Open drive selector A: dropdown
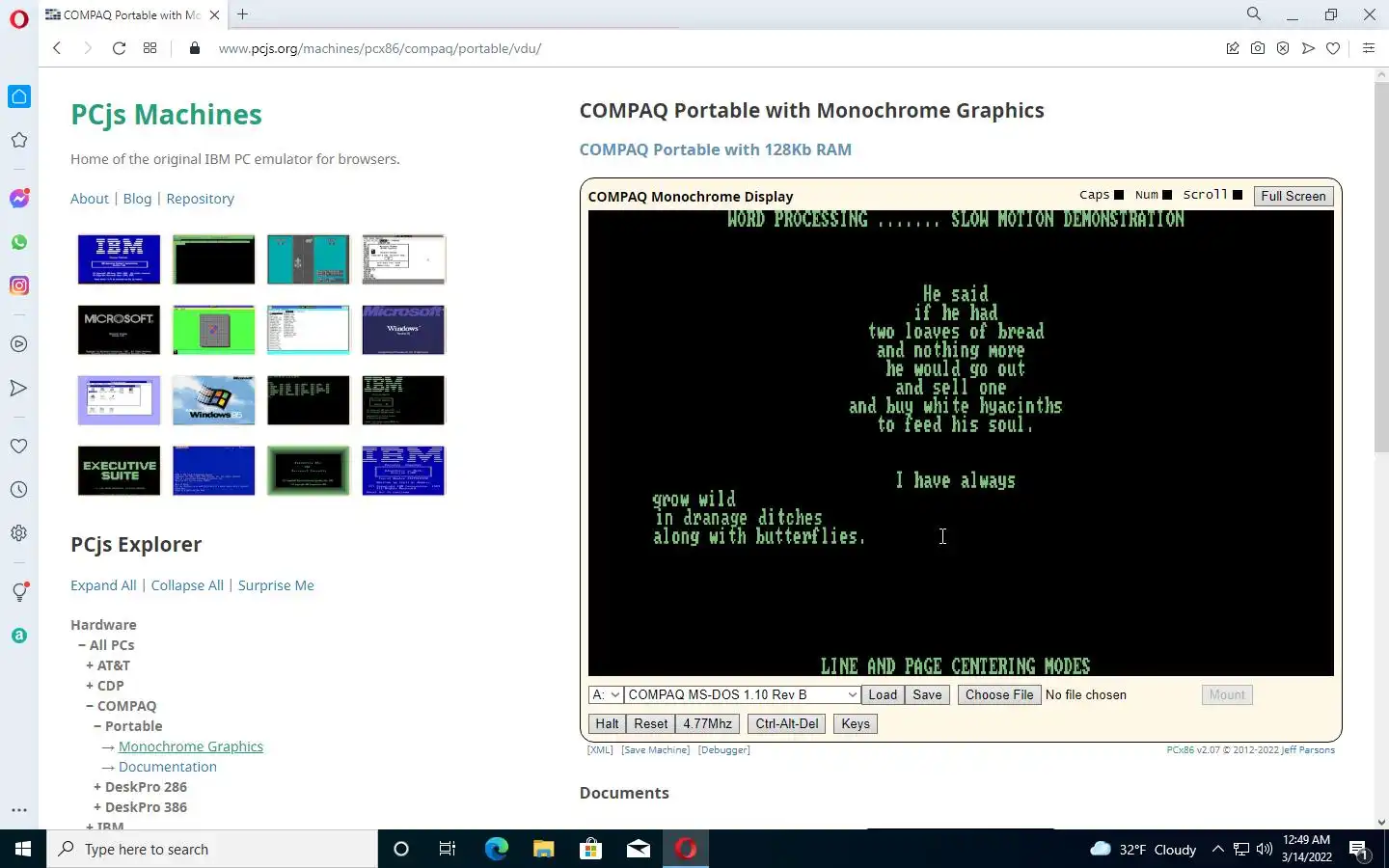The width and height of the screenshot is (1389, 868). 606,694
